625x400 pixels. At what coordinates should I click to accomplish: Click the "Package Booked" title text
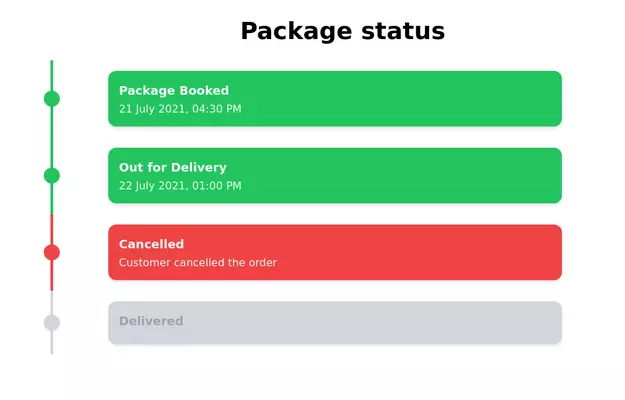coord(174,90)
